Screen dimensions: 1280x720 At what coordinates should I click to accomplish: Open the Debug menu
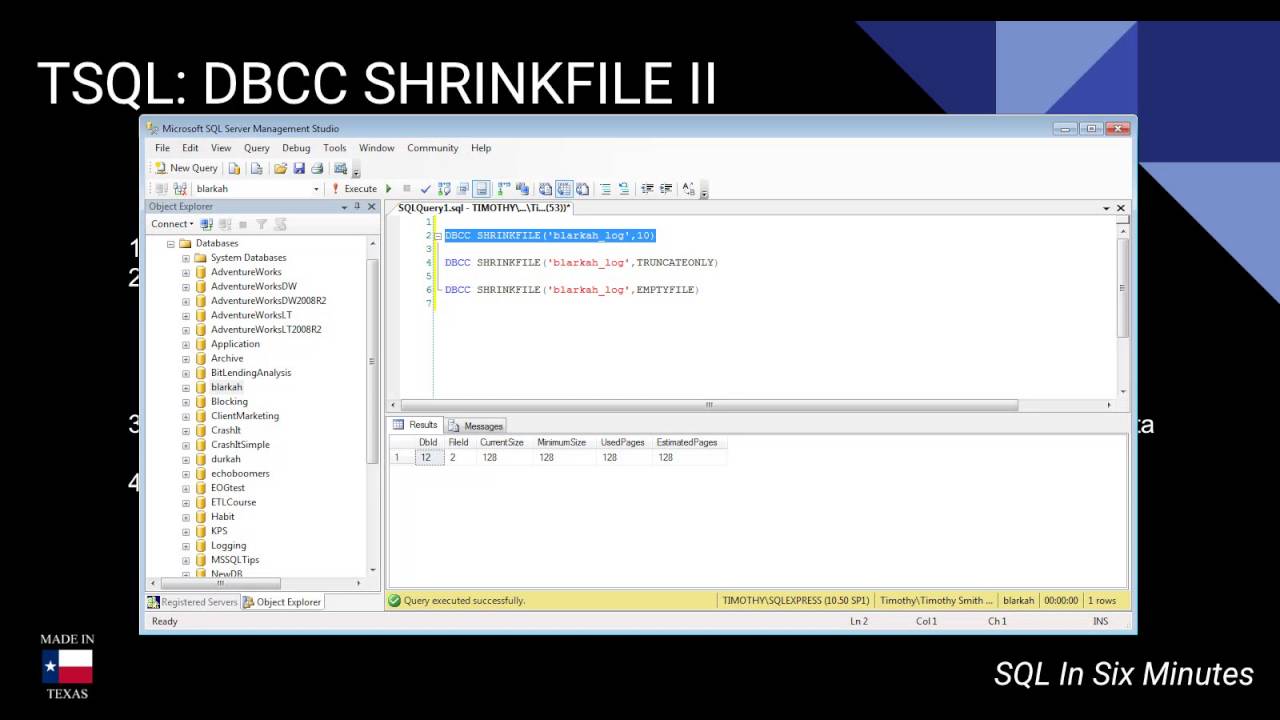tap(296, 148)
